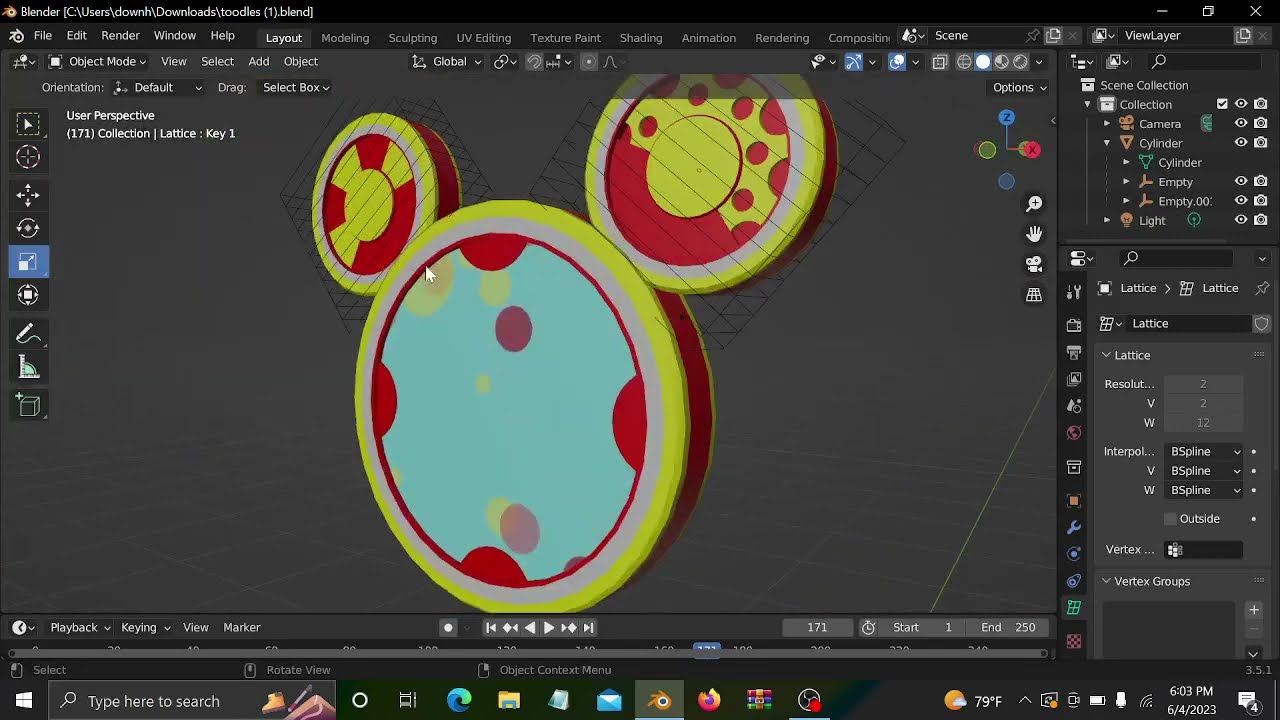The image size is (1280, 720).
Task: Open Firefox from the taskbar
Action: point(709,700)
